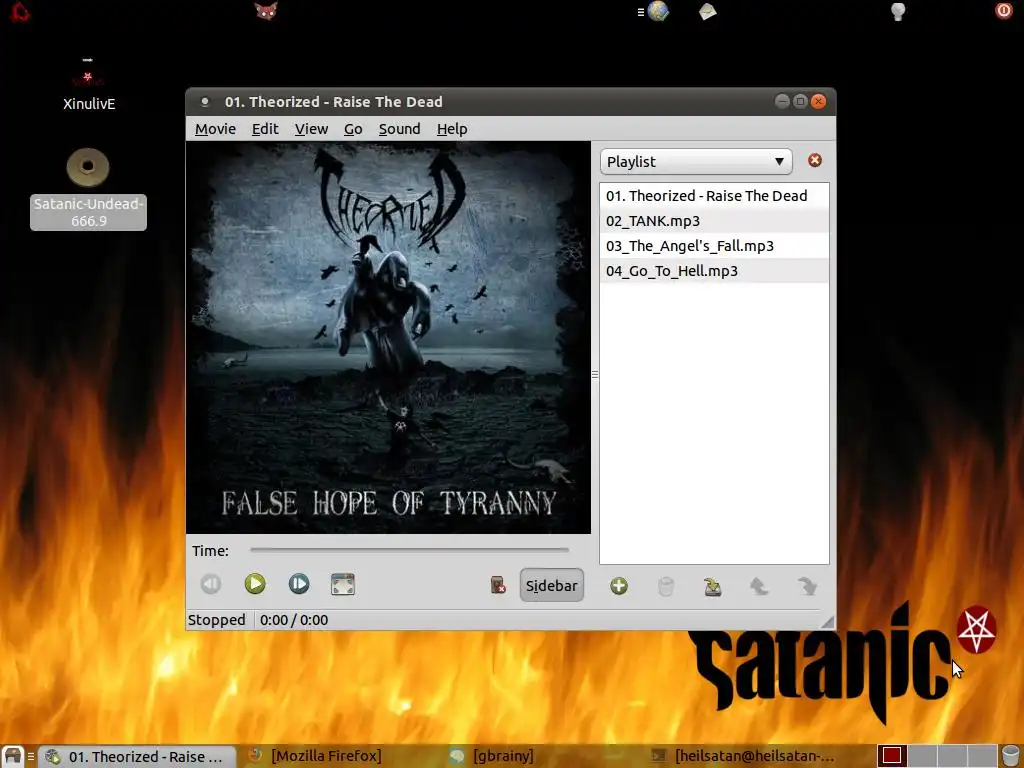
Task: Switch to heilsatan terminal taskbar entry
Action: click(x=744, y=756)
